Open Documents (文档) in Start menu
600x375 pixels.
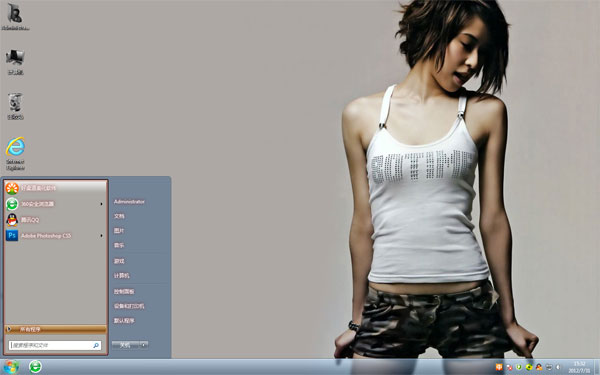pyautogui.click(x=119, y=216)
